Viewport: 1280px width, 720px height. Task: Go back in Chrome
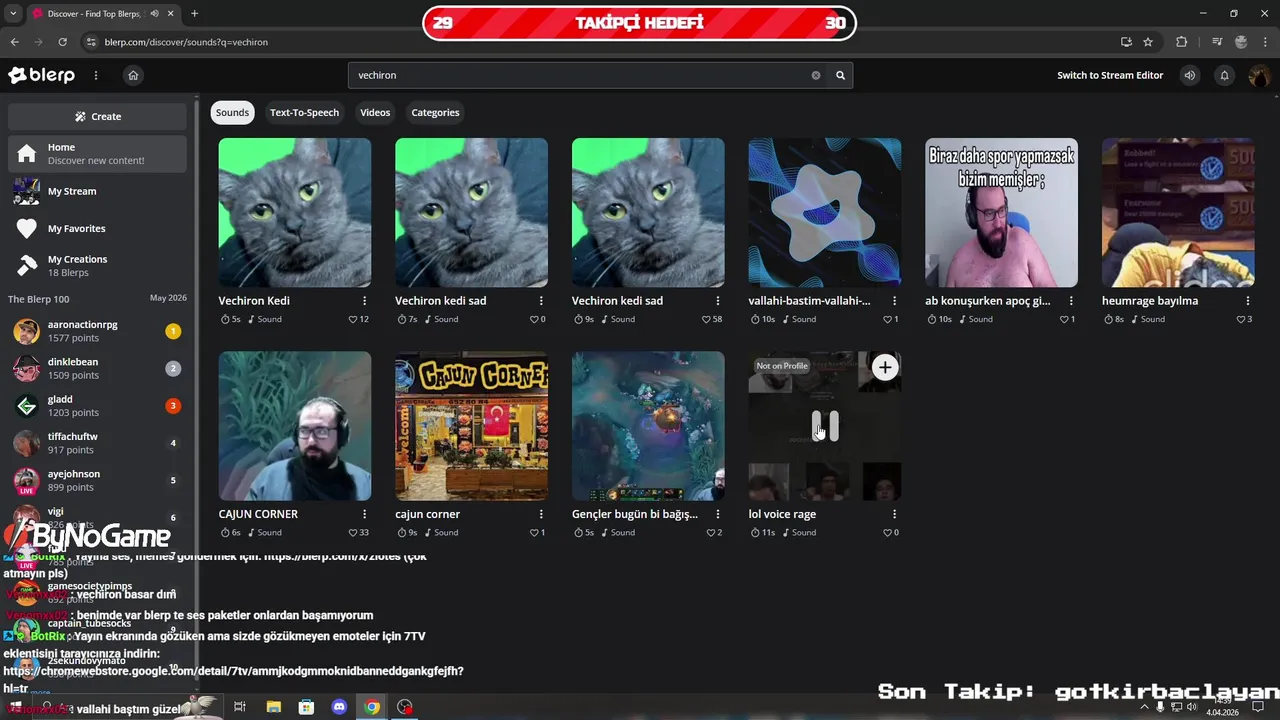point(14,42)
